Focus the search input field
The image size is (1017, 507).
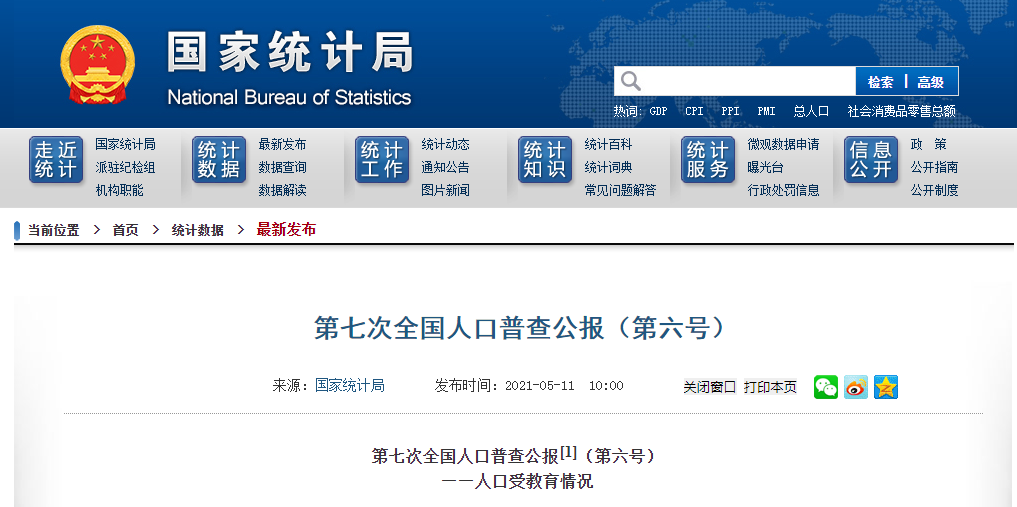[x=748, y=81]
